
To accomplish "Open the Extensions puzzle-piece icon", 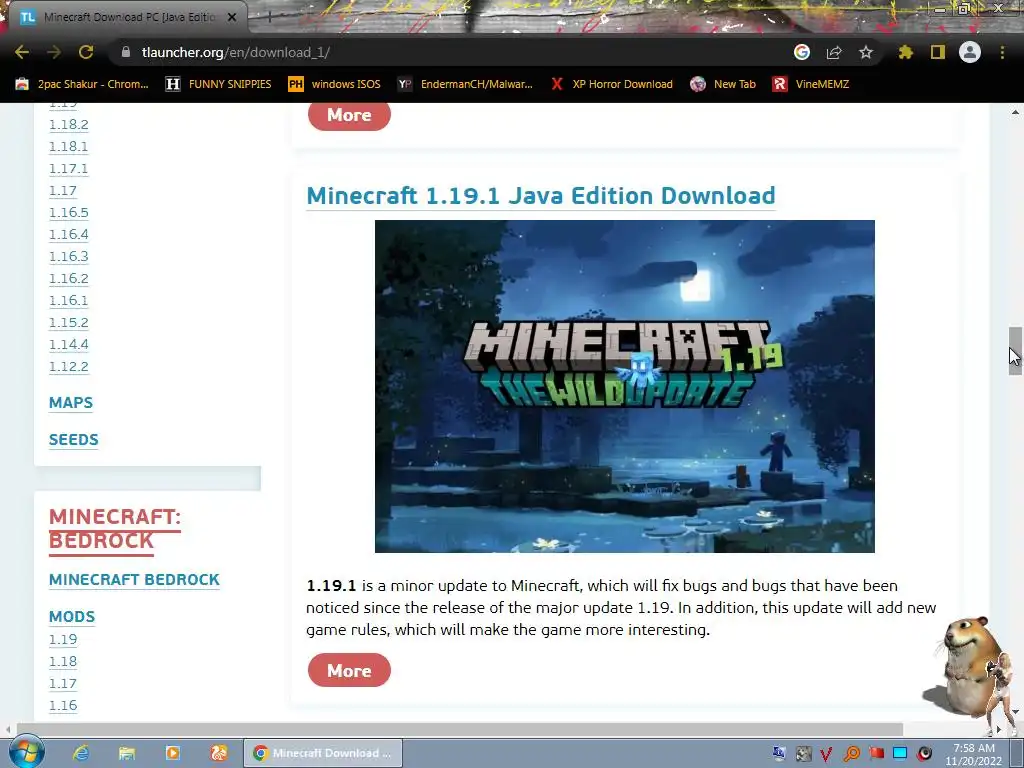I will coord(906,52).
